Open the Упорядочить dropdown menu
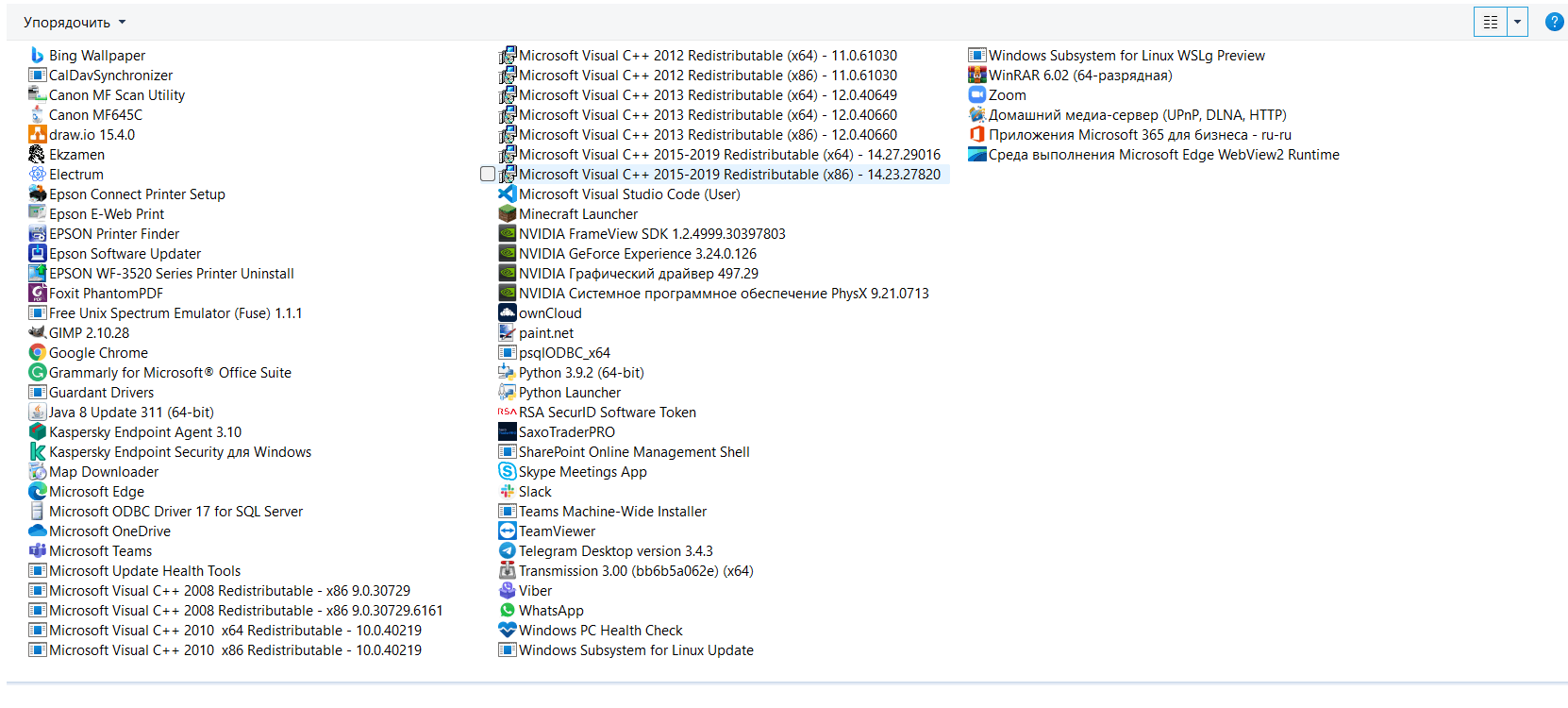Viewport: 1568px width, 708px height. (75, 22)
